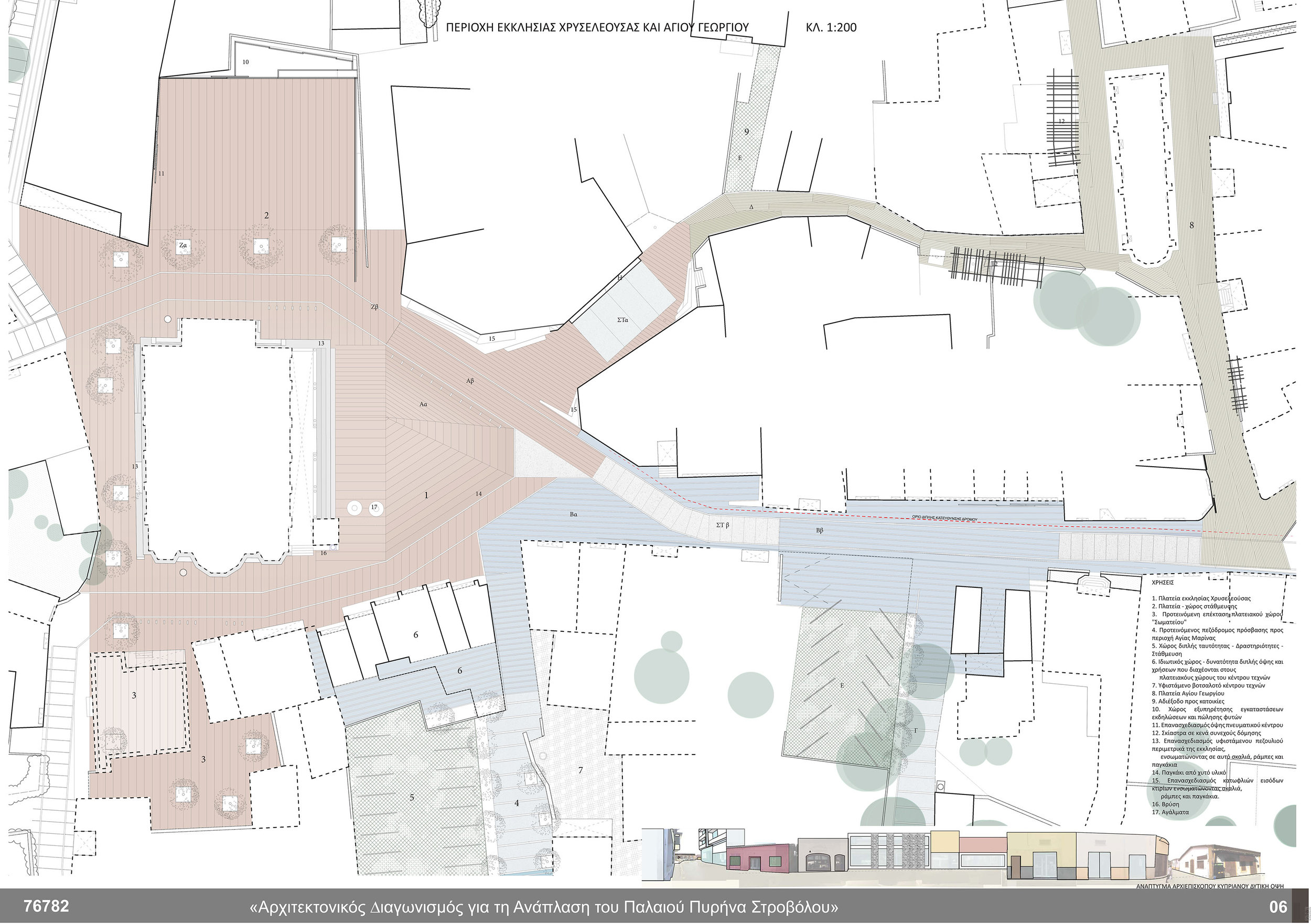Click plan number '7' on pebbled area
Viewport: 1311px width, 924px height.
581,770
